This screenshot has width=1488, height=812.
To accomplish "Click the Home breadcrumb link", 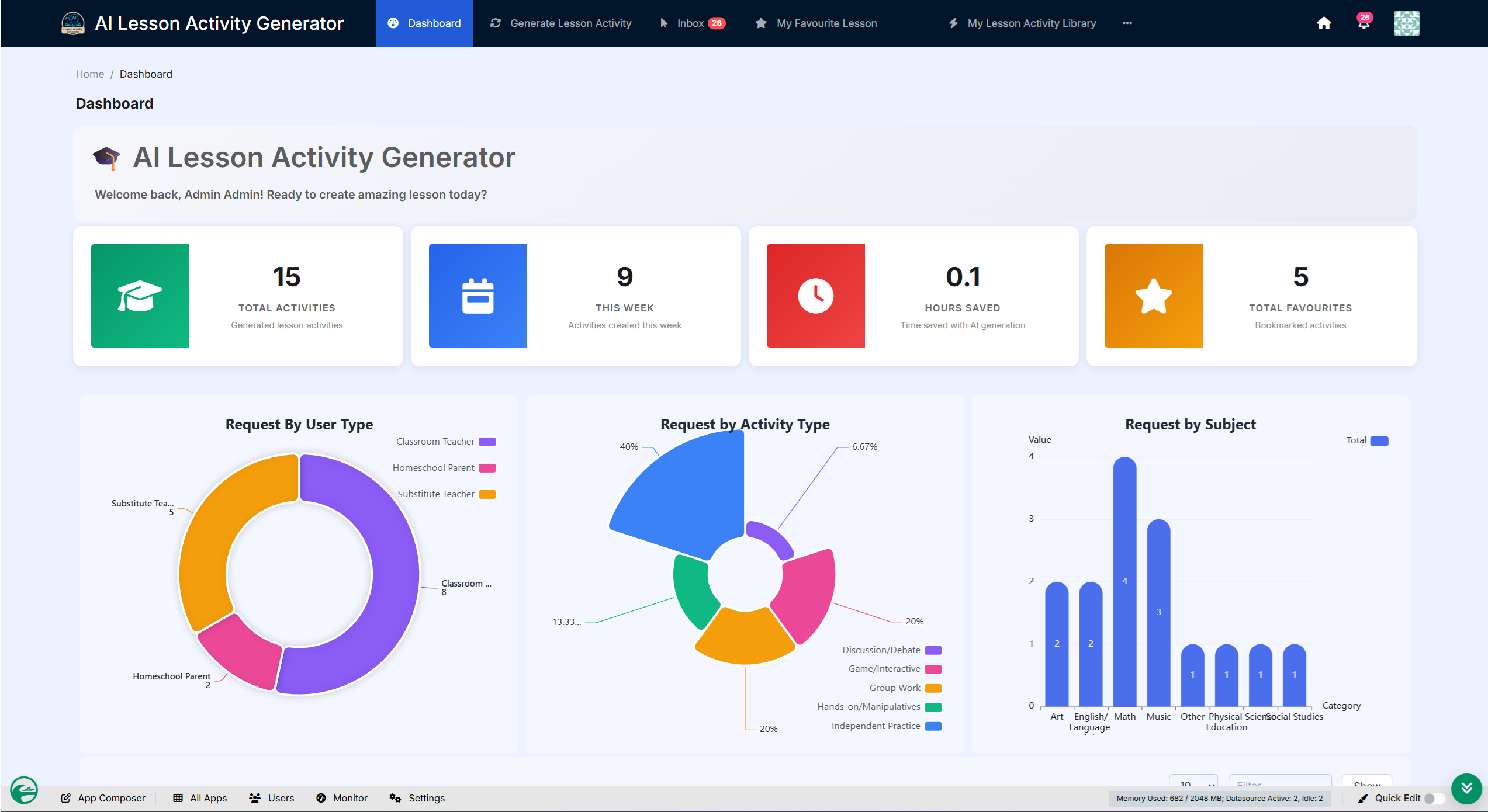I will click(x=90, y=74).
